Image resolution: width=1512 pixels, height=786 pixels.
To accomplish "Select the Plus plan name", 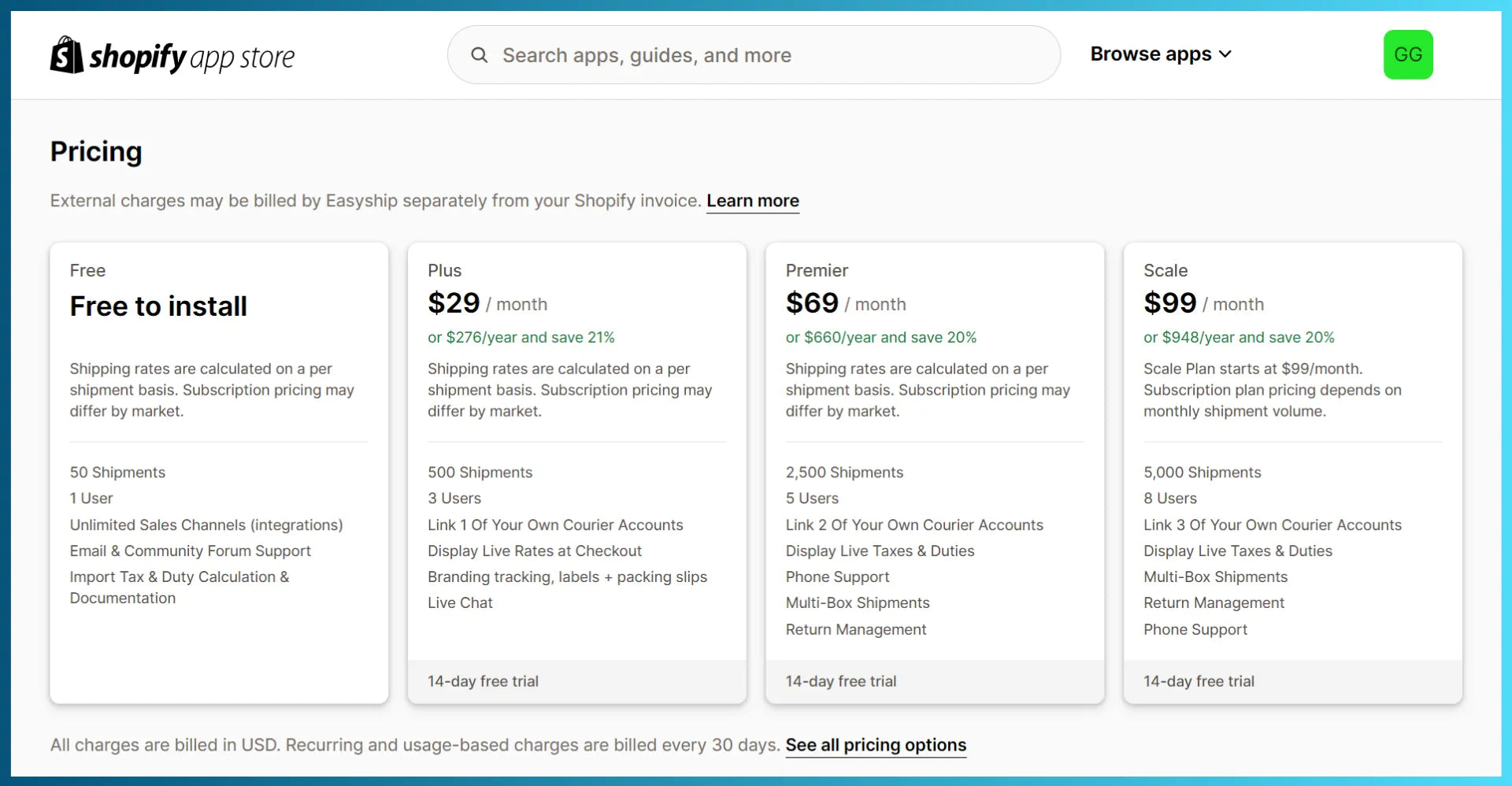I will click(444, 270).
